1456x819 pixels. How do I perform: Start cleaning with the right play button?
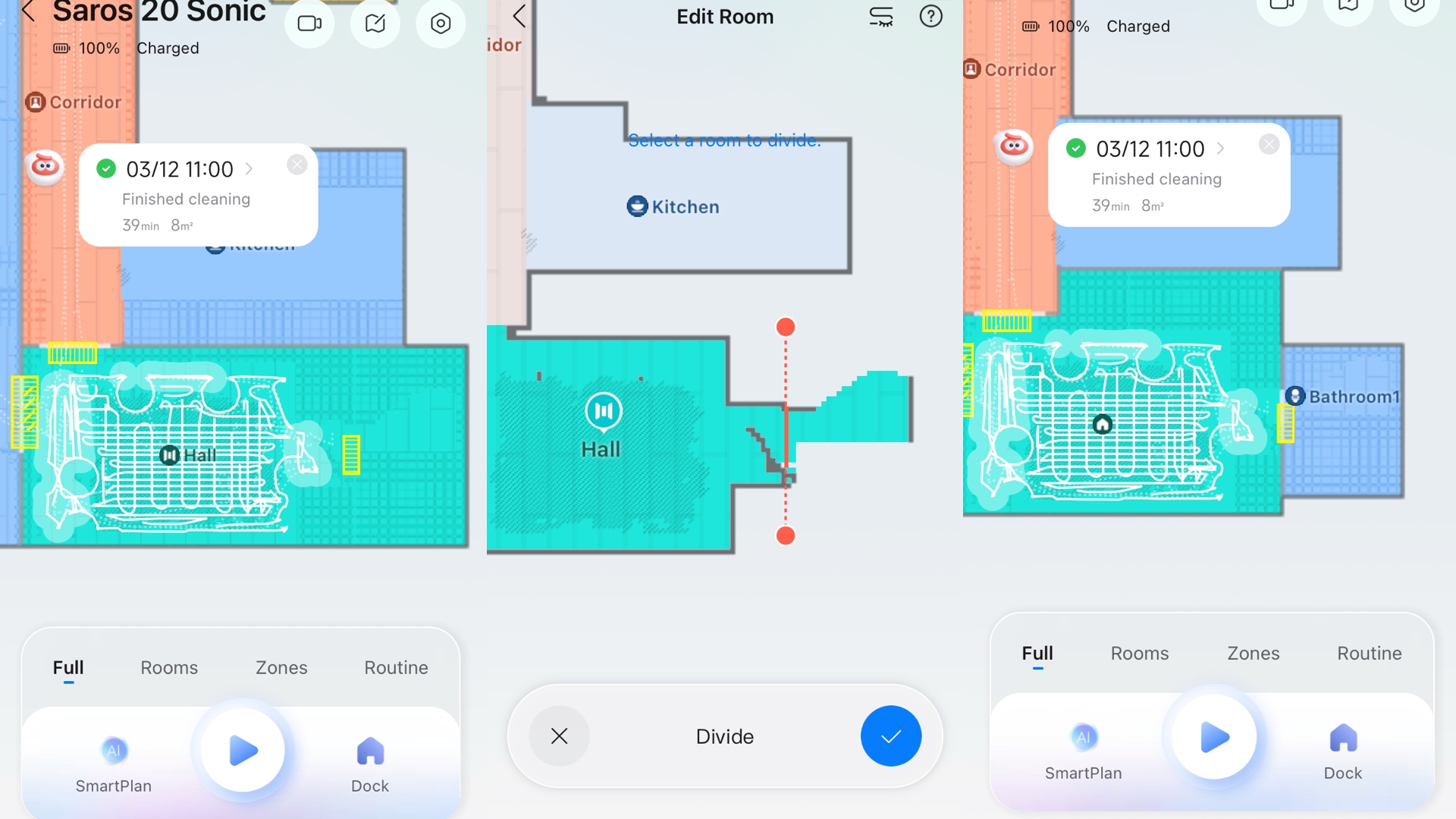coord(1214,737)
